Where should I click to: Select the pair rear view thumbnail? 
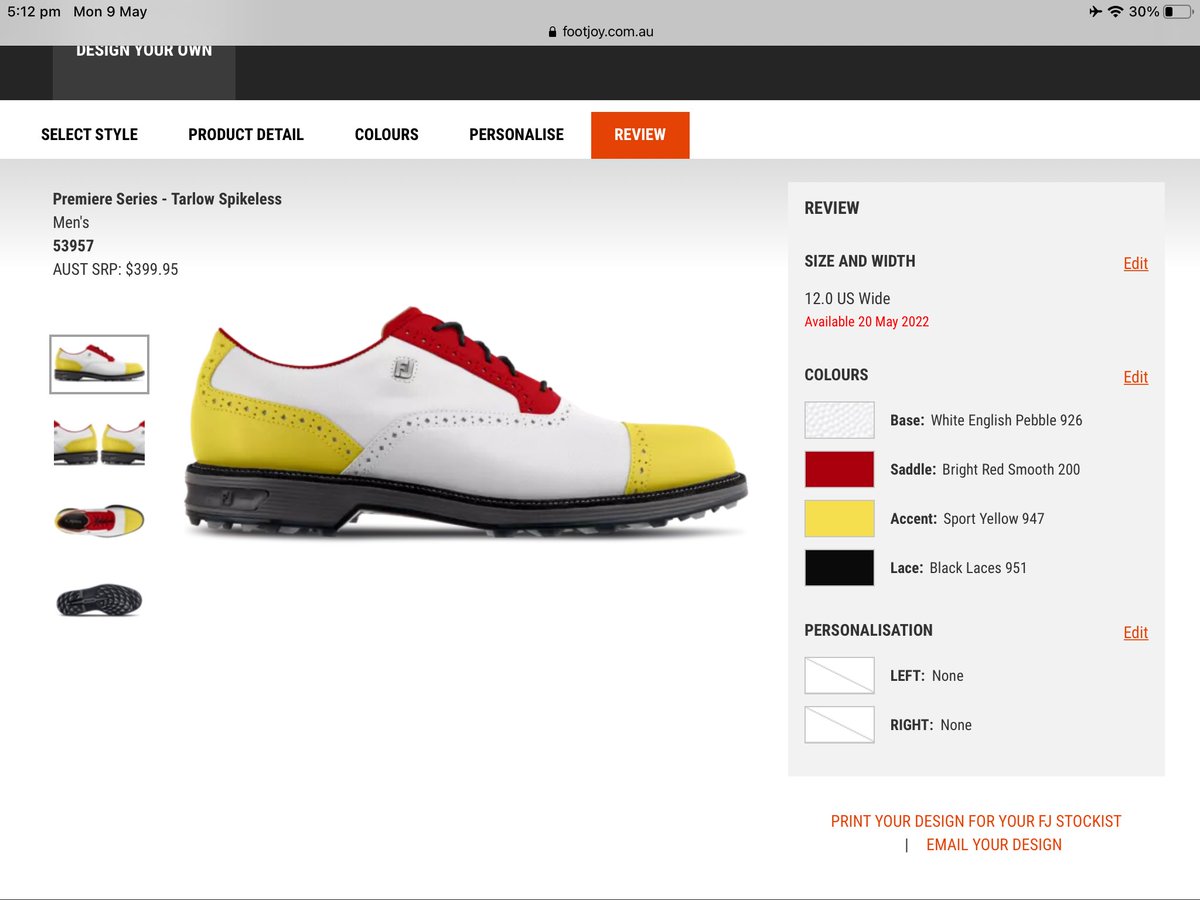point(99,442)
